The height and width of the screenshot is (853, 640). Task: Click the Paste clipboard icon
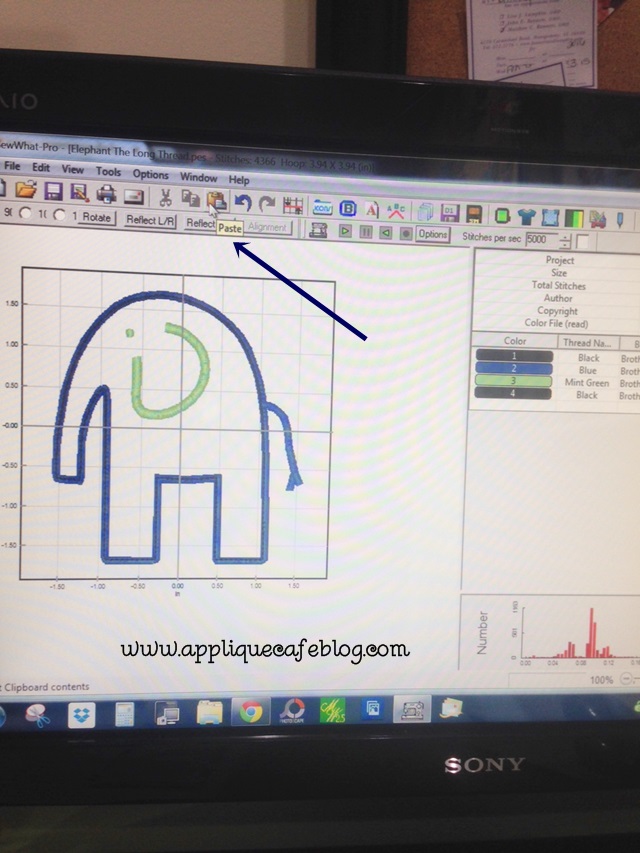(216, 199)
